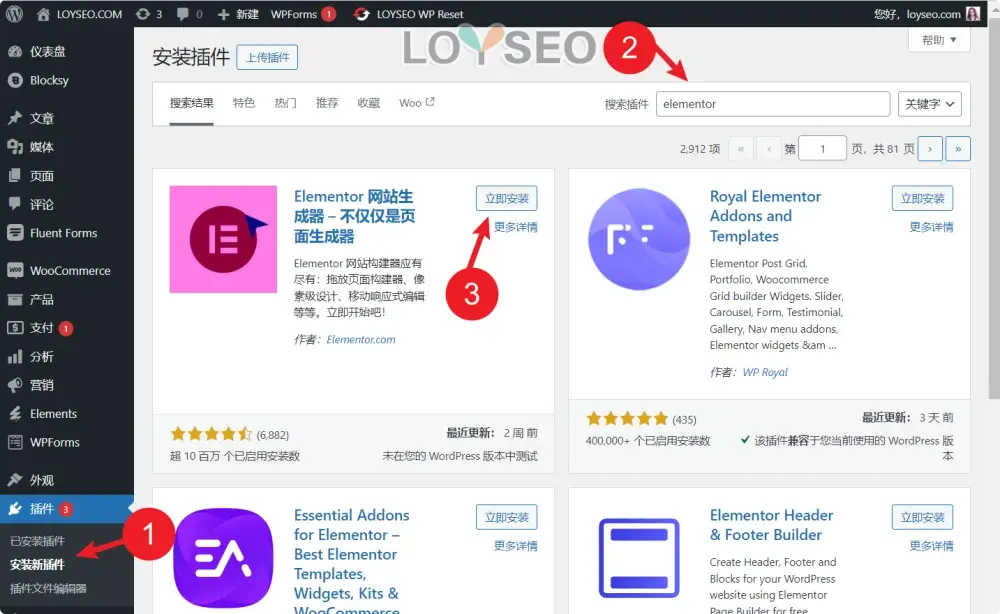The image size is (1000, 614).
Task: Install Elementor 网站生成器 with 立即安装
Action: 506,198
